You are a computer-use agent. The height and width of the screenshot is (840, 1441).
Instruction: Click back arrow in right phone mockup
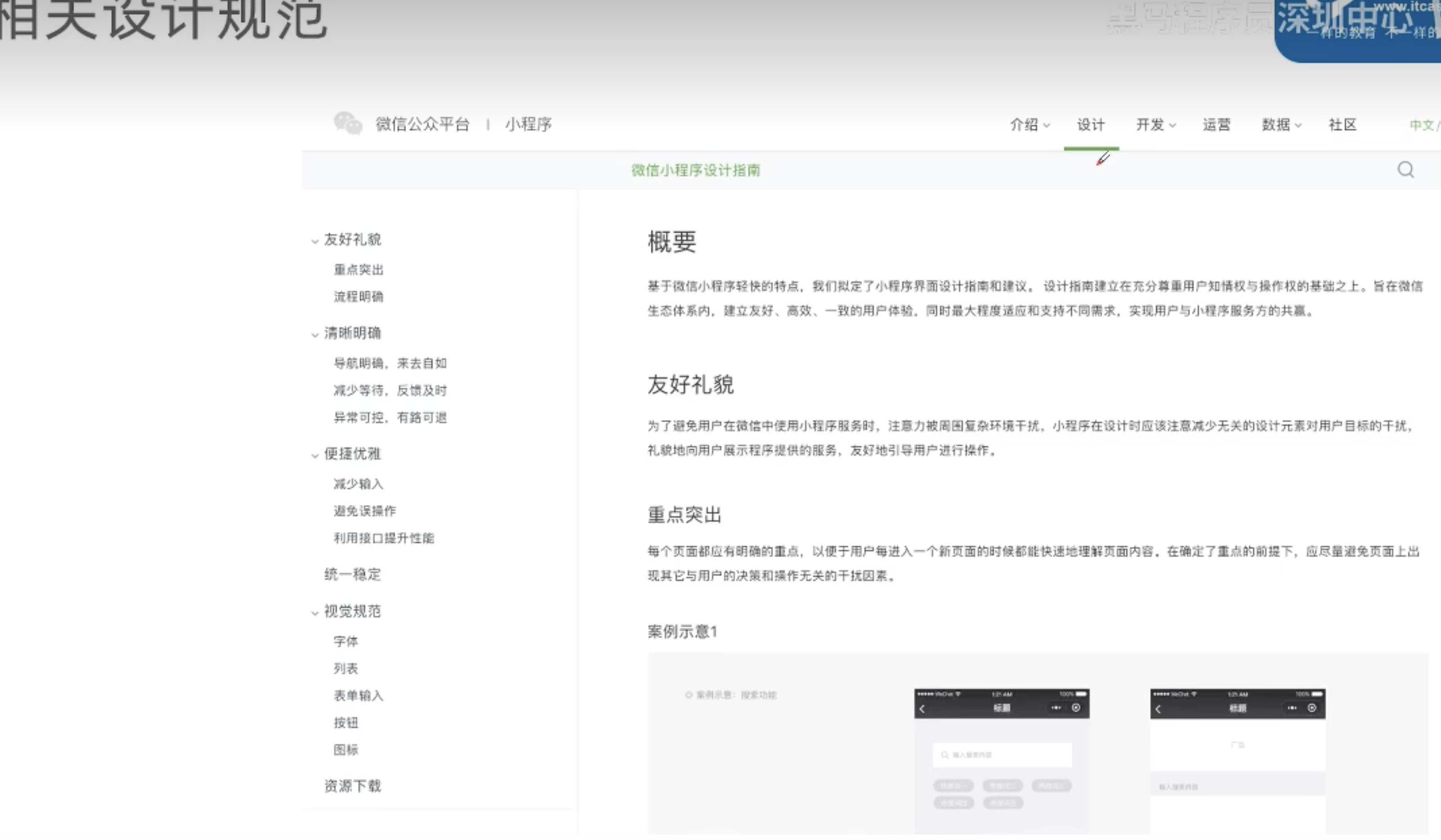[1158, 709]
